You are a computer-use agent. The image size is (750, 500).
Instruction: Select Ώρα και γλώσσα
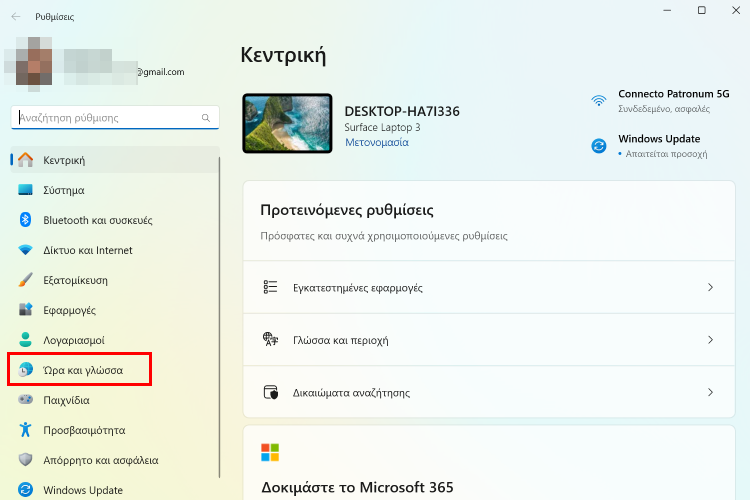point(115,369)
